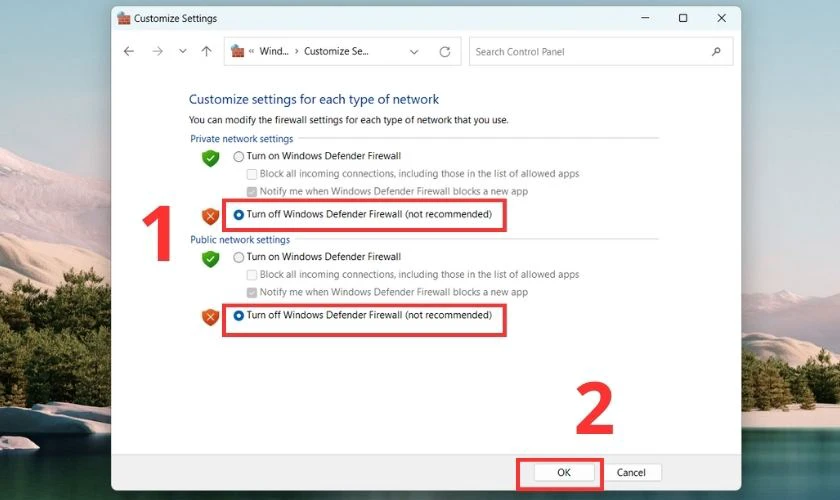Click the Cancel button
The width and height of the screenshot is (840, 500).
point(631,473)
